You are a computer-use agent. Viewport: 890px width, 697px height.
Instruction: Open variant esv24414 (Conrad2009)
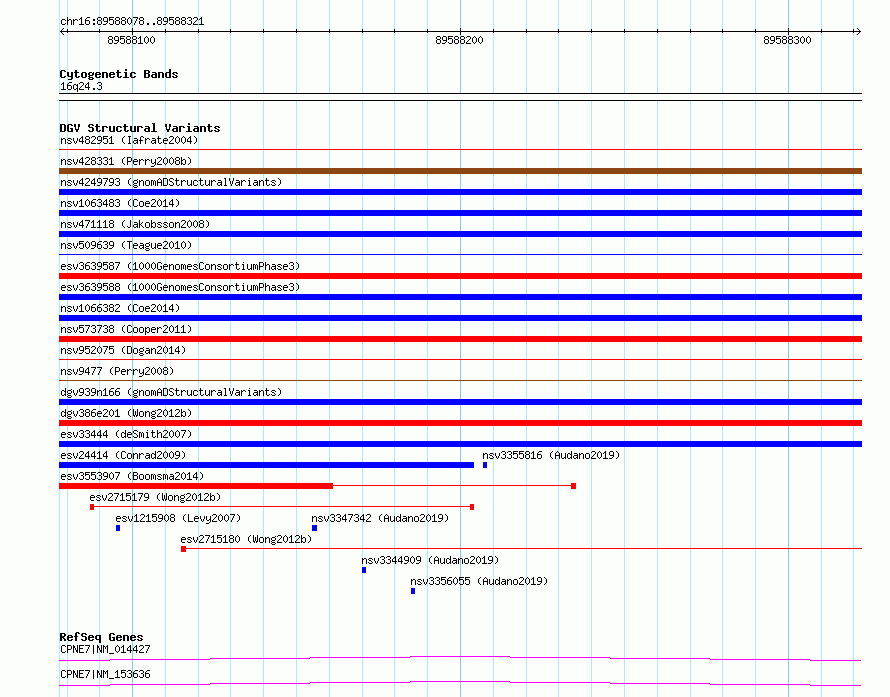pos(123,455)
